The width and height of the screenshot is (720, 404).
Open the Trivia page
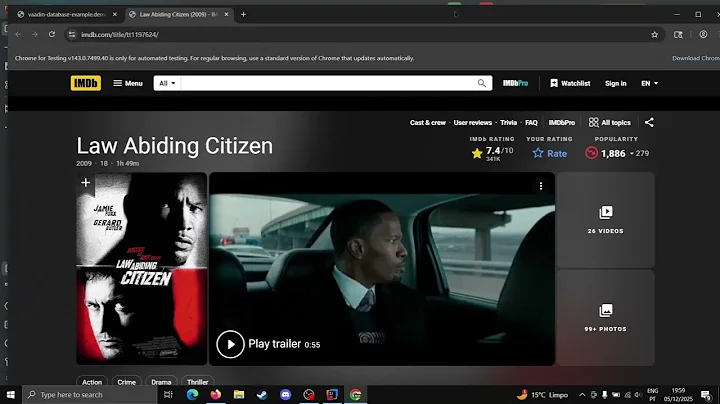point(508,123)
